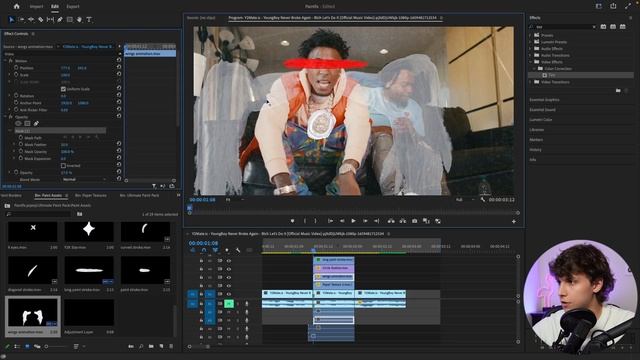Collapse the Mask (1) group
This screenshot has width=640, height=360.
(x=10, y=131)
